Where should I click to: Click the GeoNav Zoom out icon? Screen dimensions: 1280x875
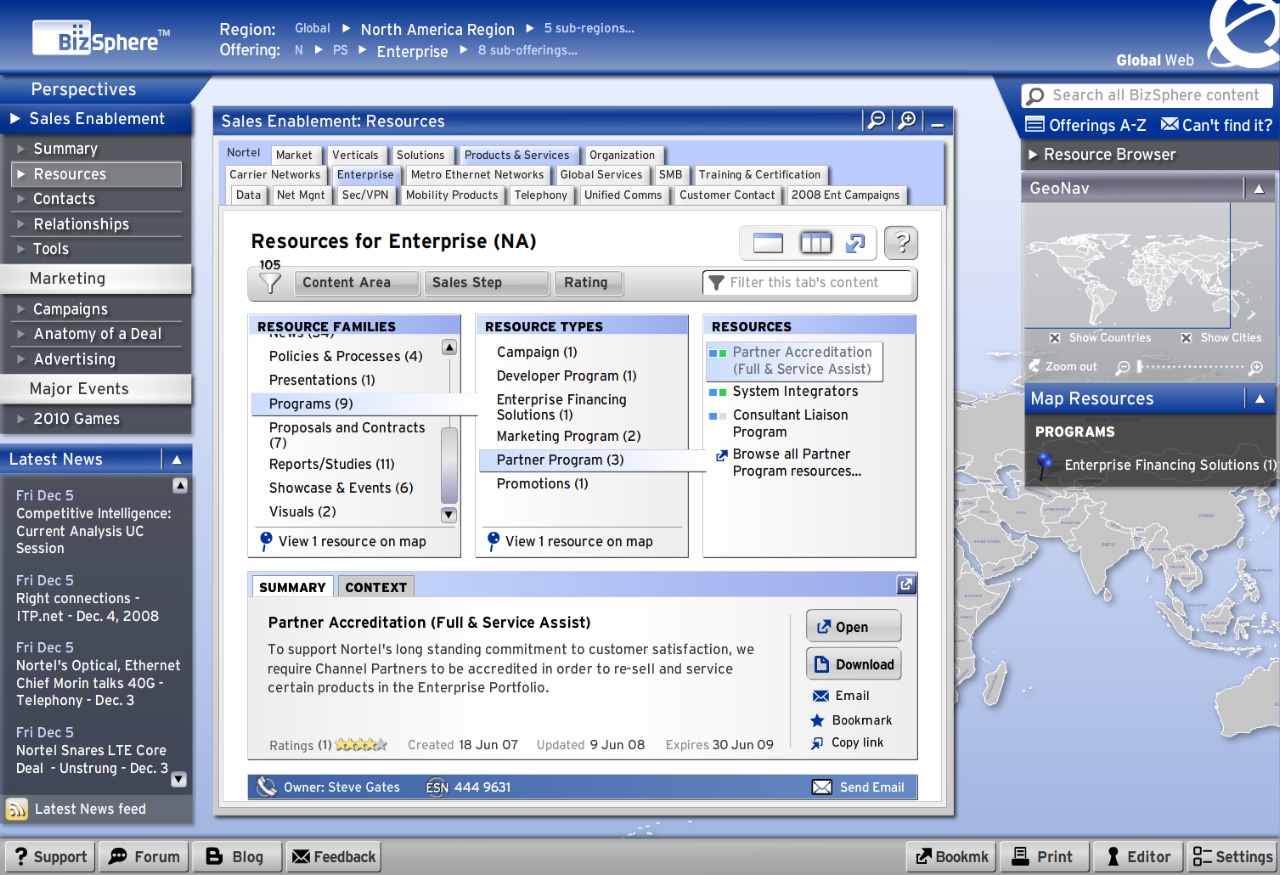(1035, 367)
